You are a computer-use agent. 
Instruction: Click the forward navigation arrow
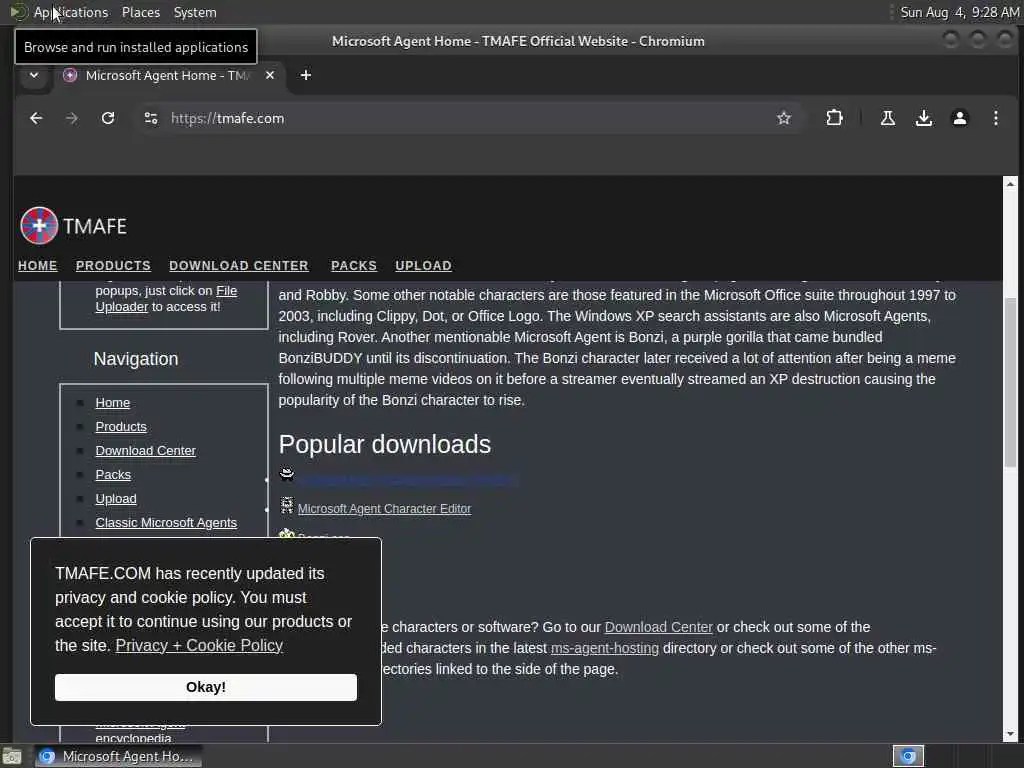(x=72, y=118)
